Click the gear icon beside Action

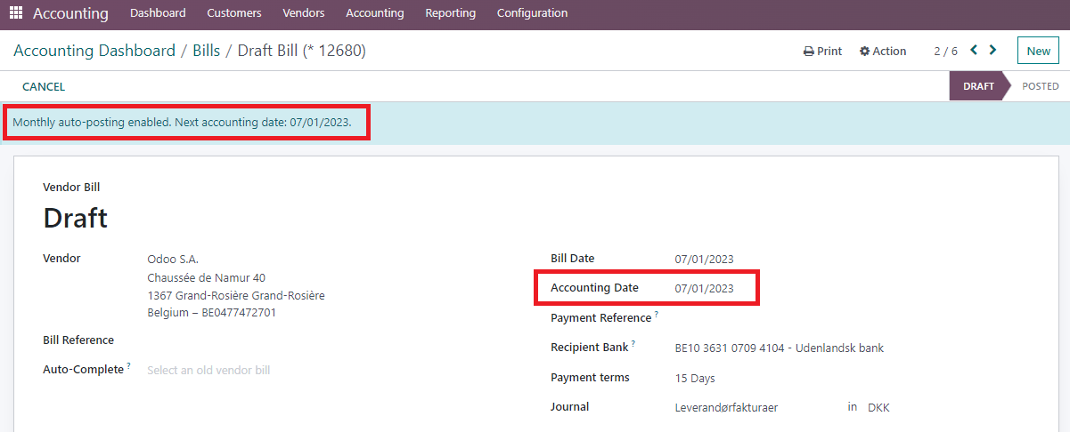pyautogui.click(x=865, y=51)
